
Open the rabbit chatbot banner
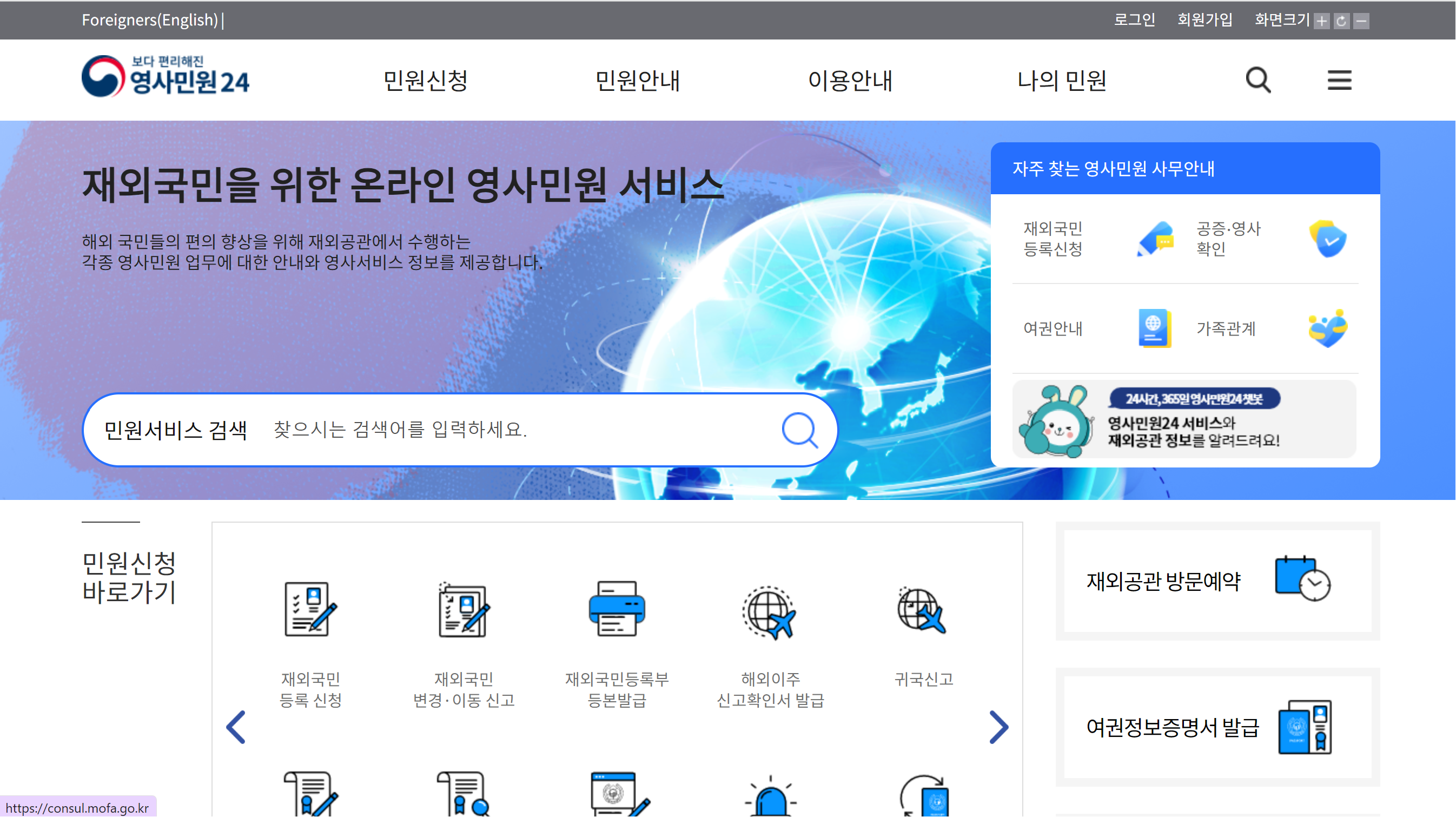point(1184,419)
